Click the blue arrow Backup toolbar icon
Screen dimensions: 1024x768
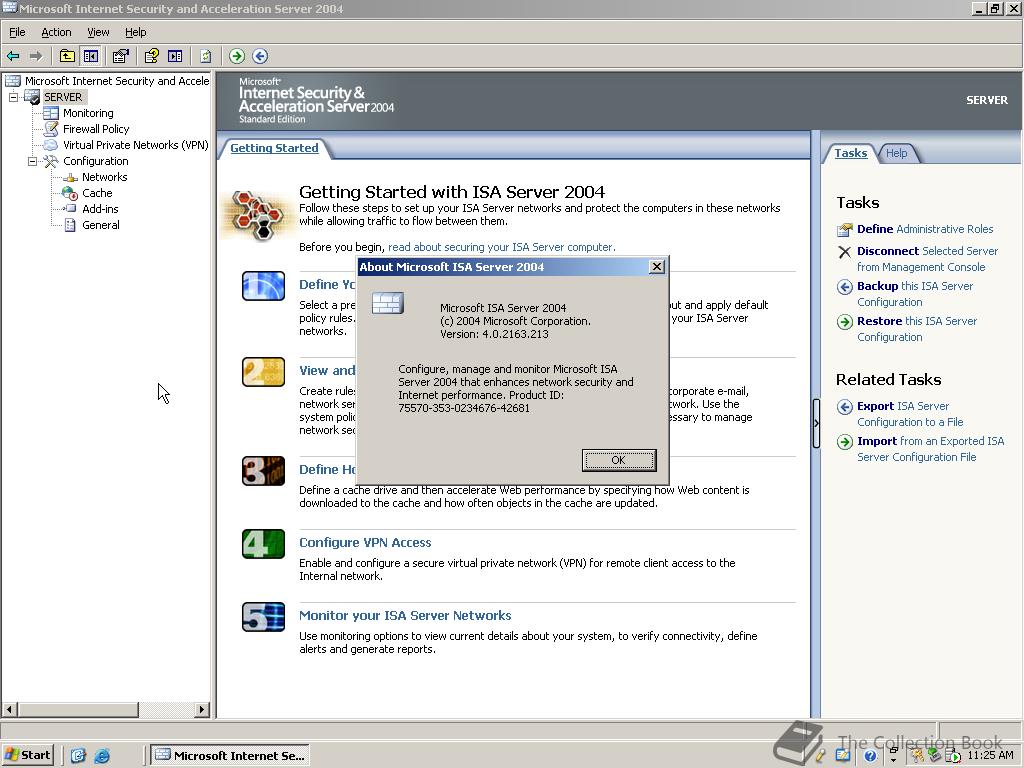260,56
